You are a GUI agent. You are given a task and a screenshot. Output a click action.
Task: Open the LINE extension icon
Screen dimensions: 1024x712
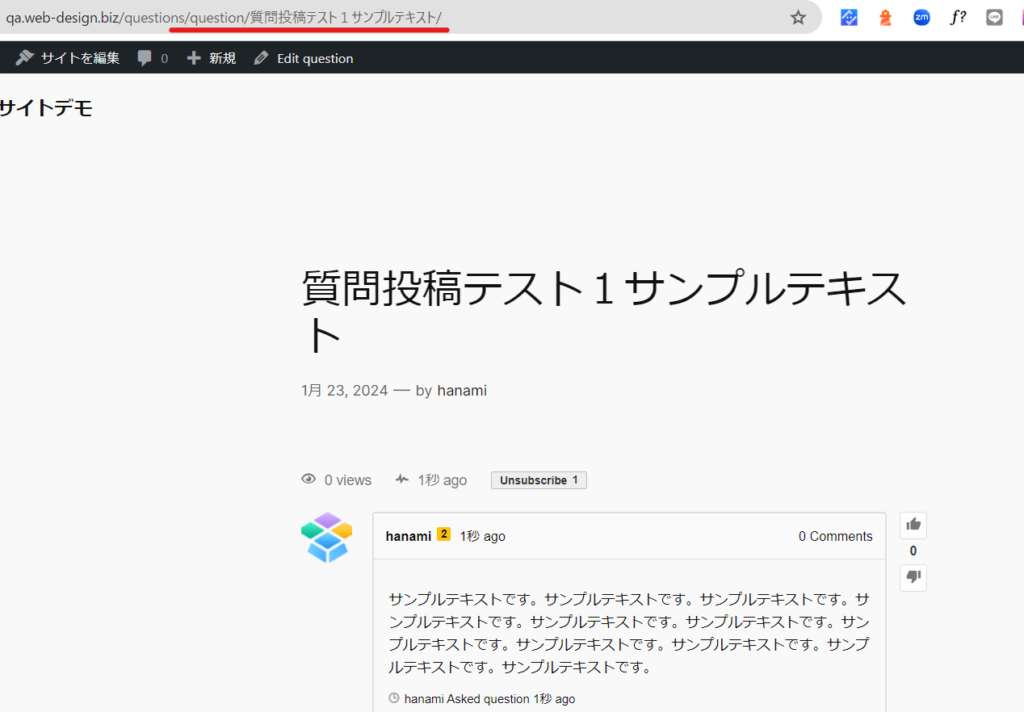pos(994,17)
